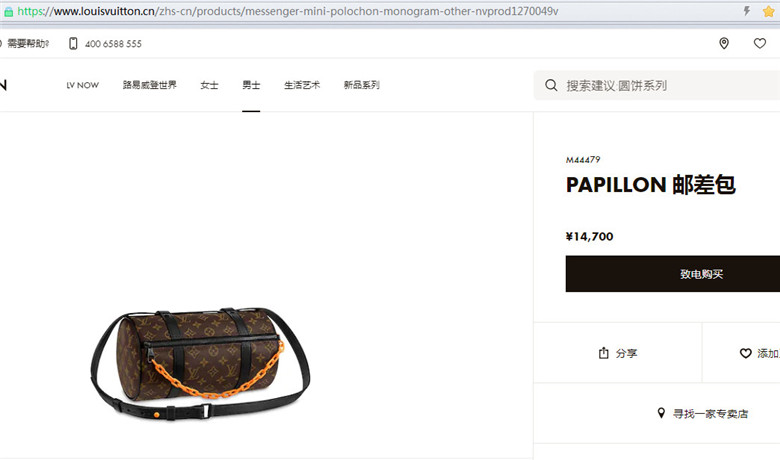Click the share icon next to 分享
Viewport: 780px width, 460px height.
pyautogui.click(x=603, y=353)
